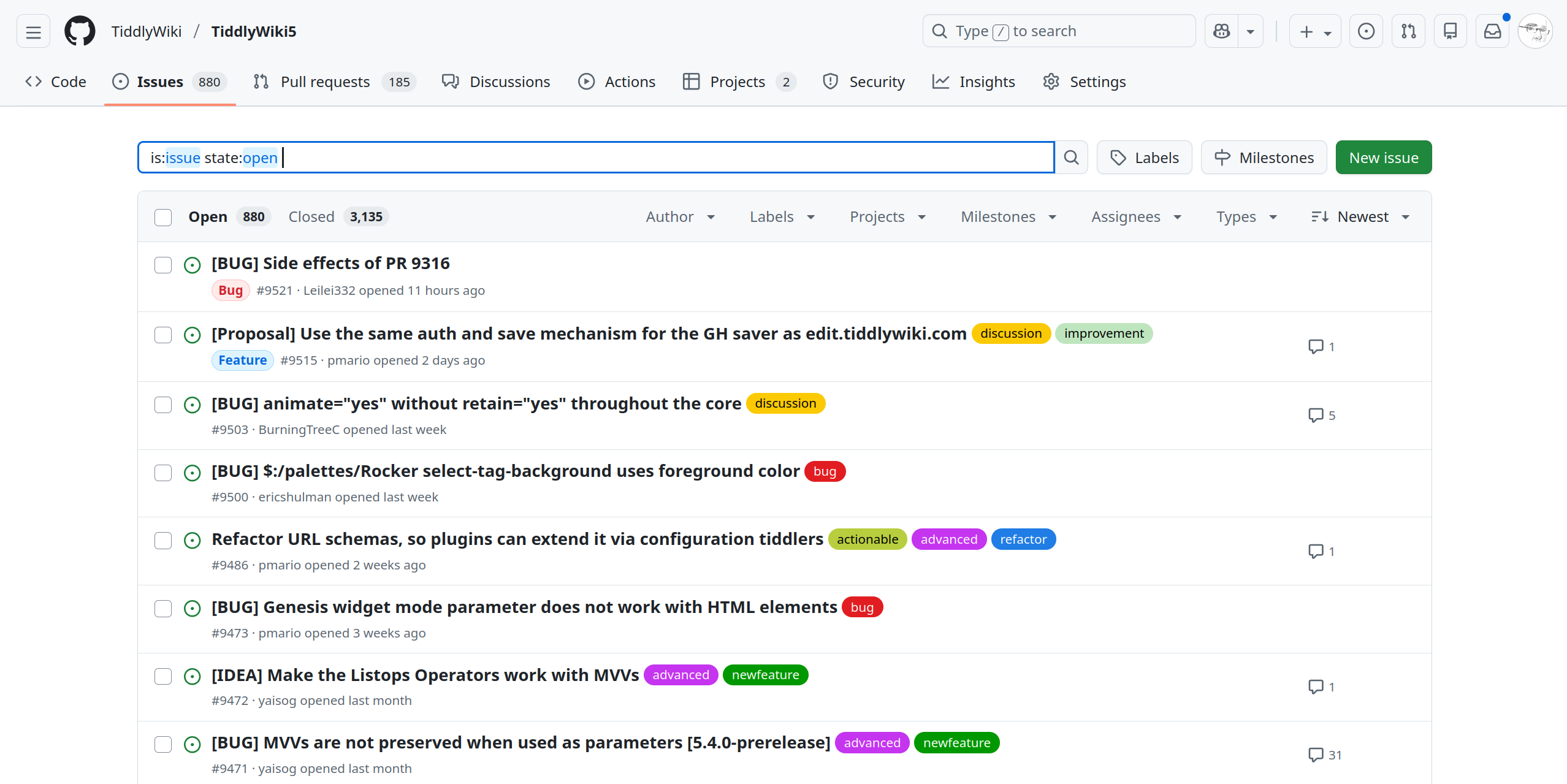This screenshot has height=784, width=1567.
Task: Click the yellow discussion label on issue #9503
Action: (785, 403)
